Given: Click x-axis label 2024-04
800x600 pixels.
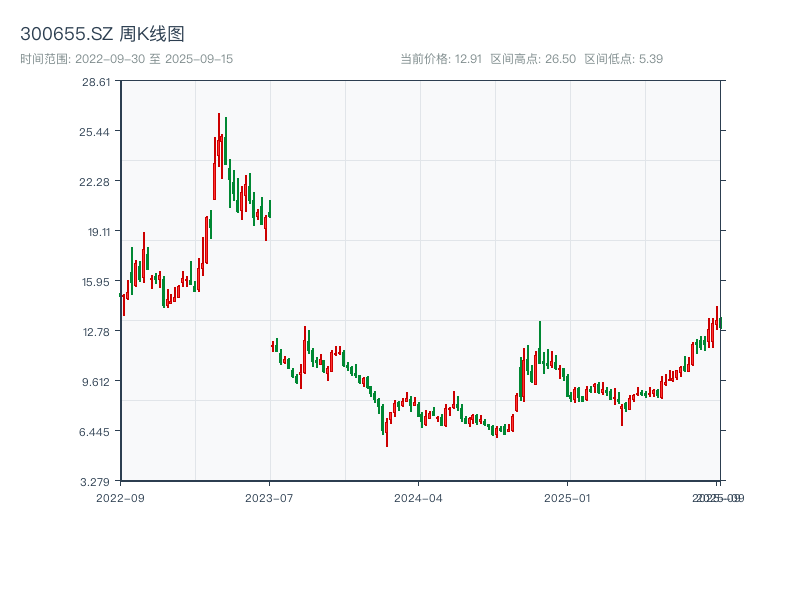Looking at the screenshot, I should (418, 498).
